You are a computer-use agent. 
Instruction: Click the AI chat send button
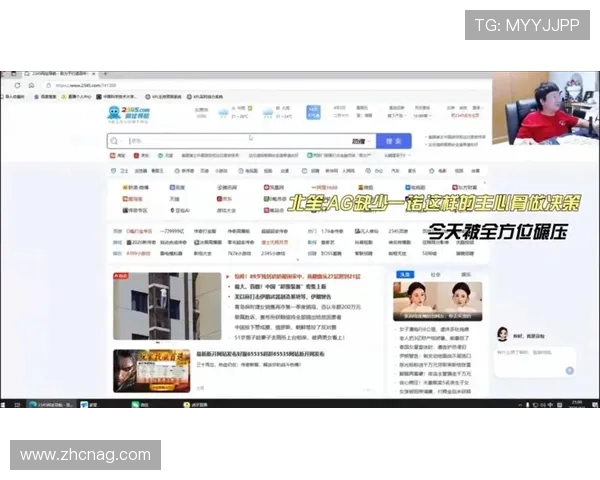tap(569, 370)
